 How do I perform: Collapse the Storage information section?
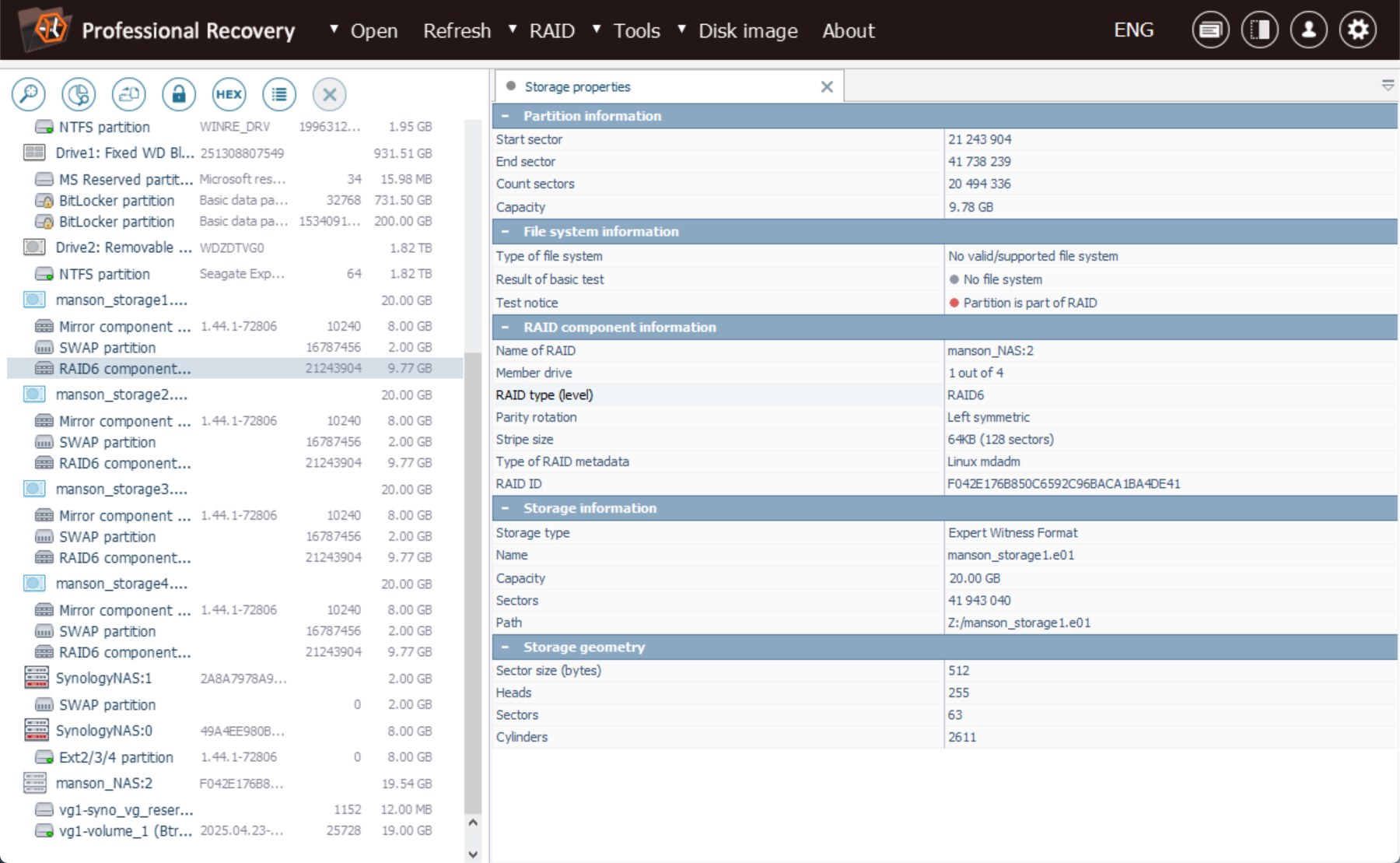tap(506, 508)
